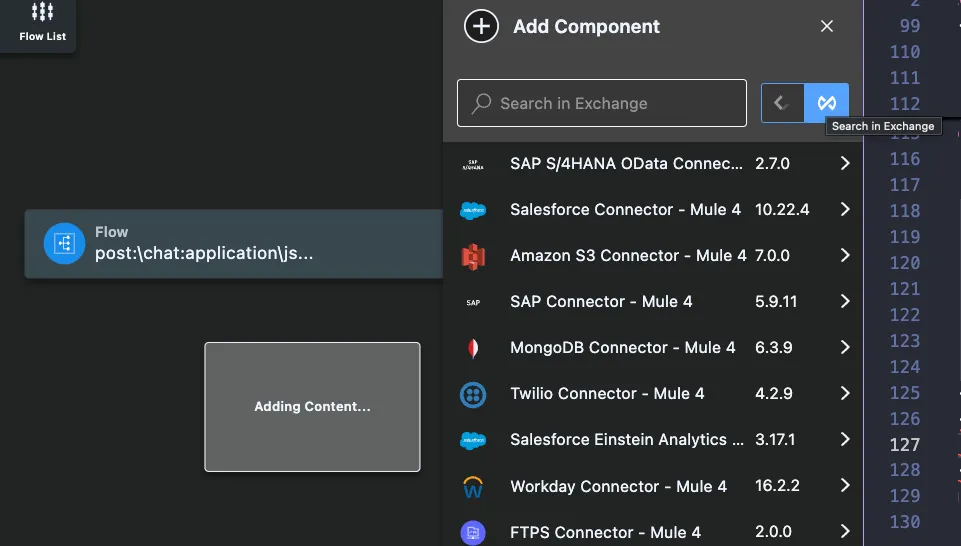Click version 5.9.11 of SAP Connector
This screenshot has height=546, width=961.
776,301
